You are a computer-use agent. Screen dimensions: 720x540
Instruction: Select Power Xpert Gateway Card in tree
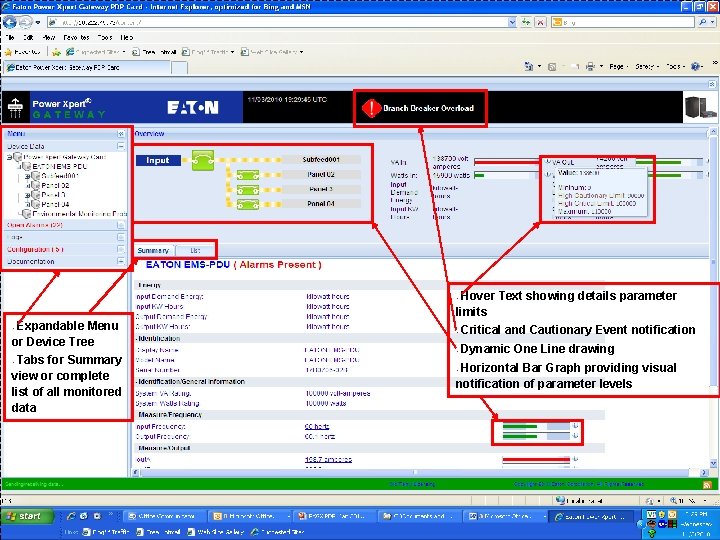point(65,157)
